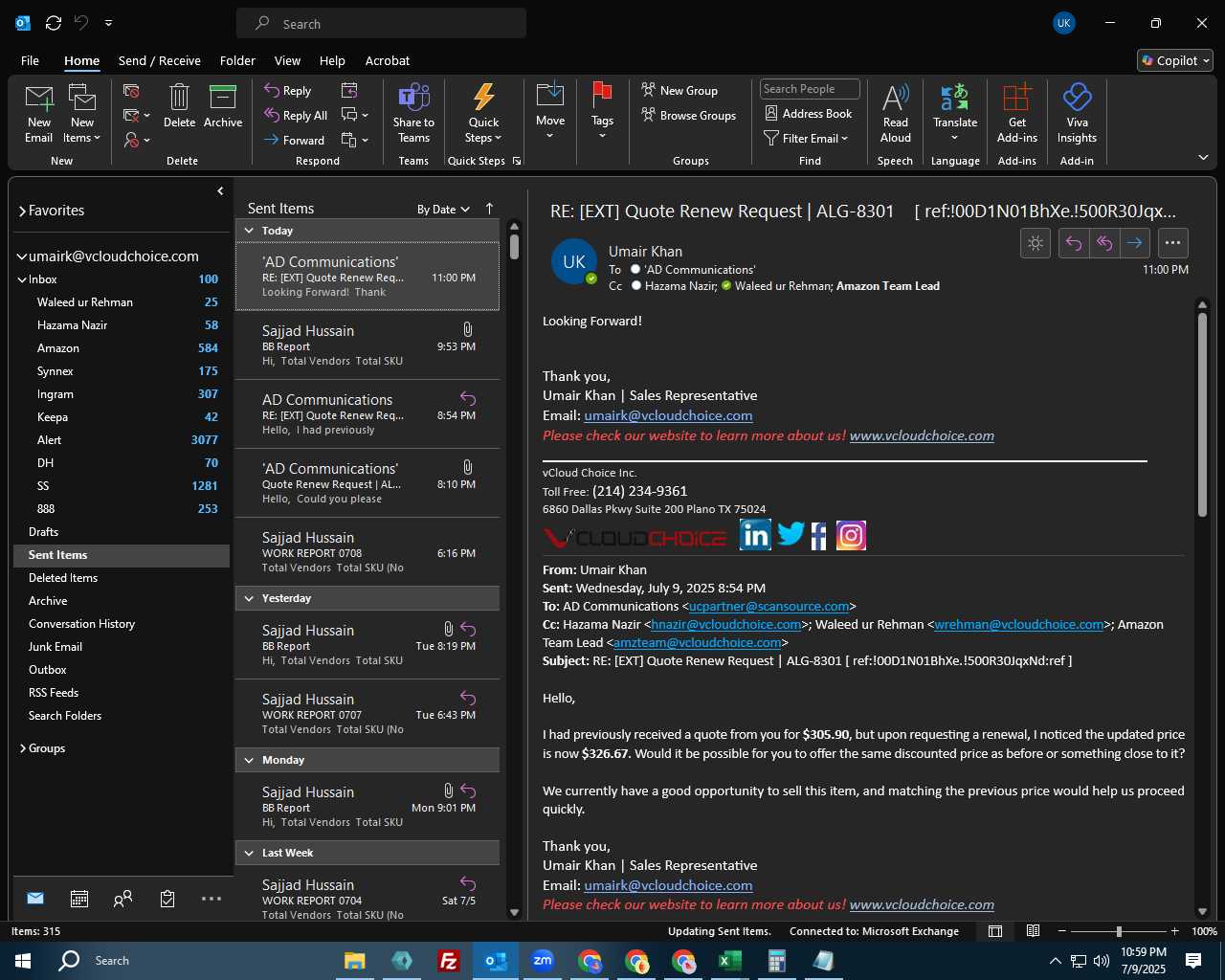Switch to Calendar view in navigation bar
This screenshot has height=980, width=1225.
79,899
